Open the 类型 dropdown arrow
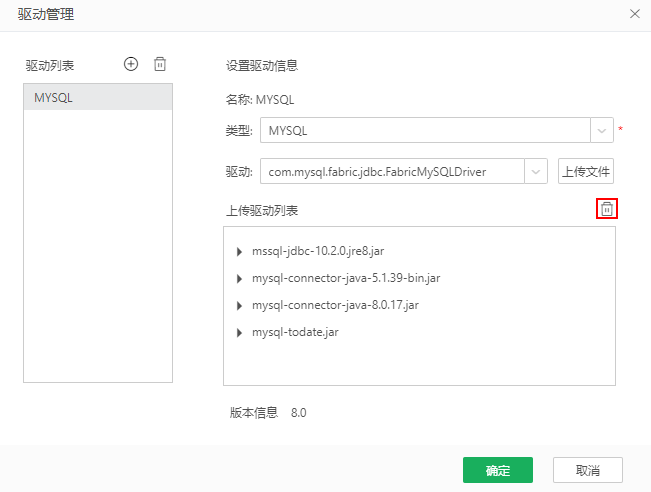Viewport: 651px width, 492px height. coord(601,130)
